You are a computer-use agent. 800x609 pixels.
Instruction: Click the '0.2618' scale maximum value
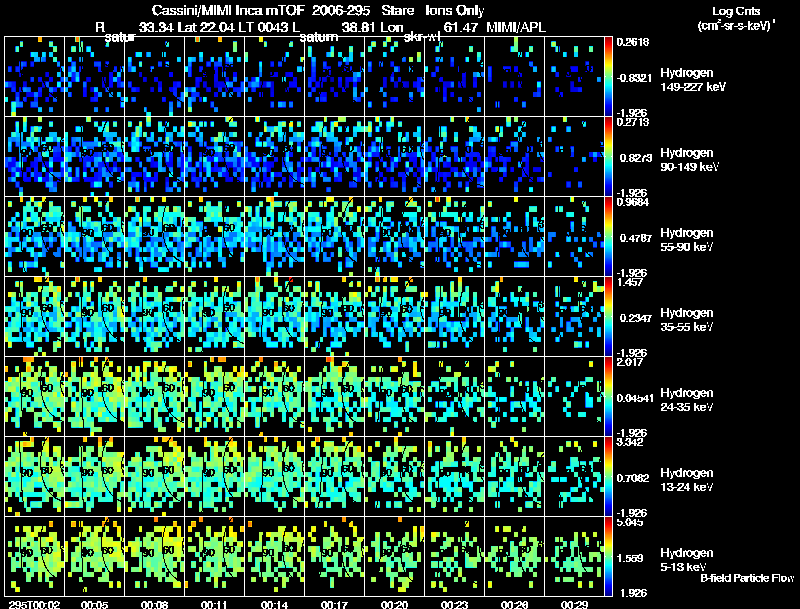[633, 42]
